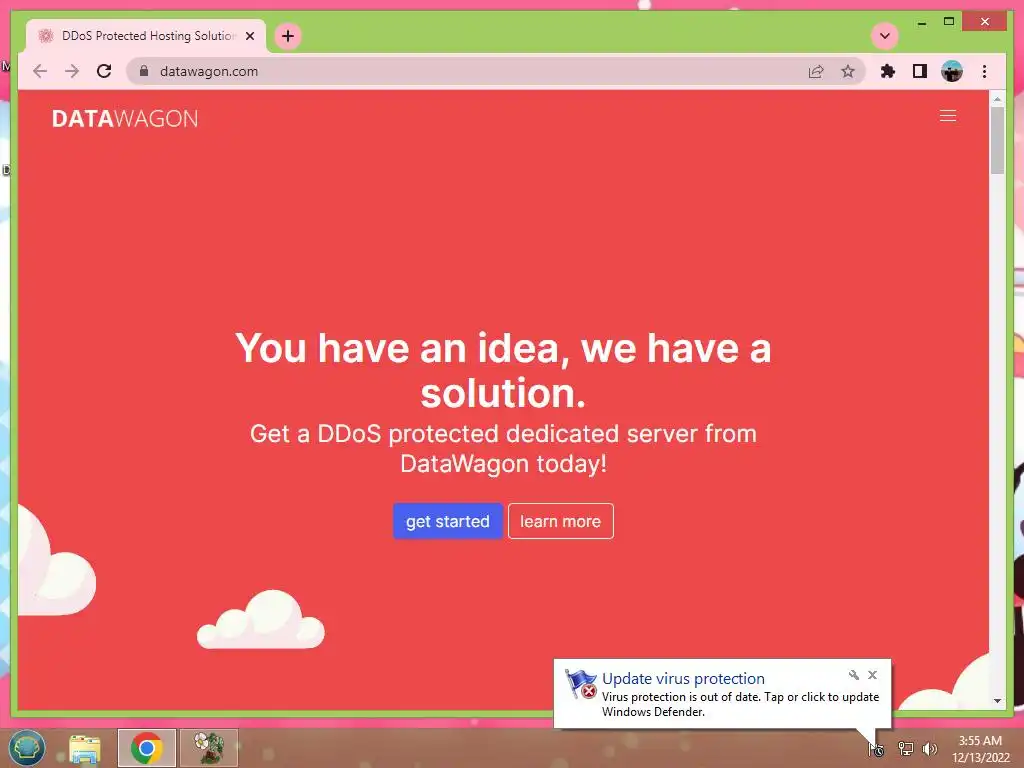The height and width of the screenshot is (768, 1024).
Task: Click the get started button
Action: (447, 521)
